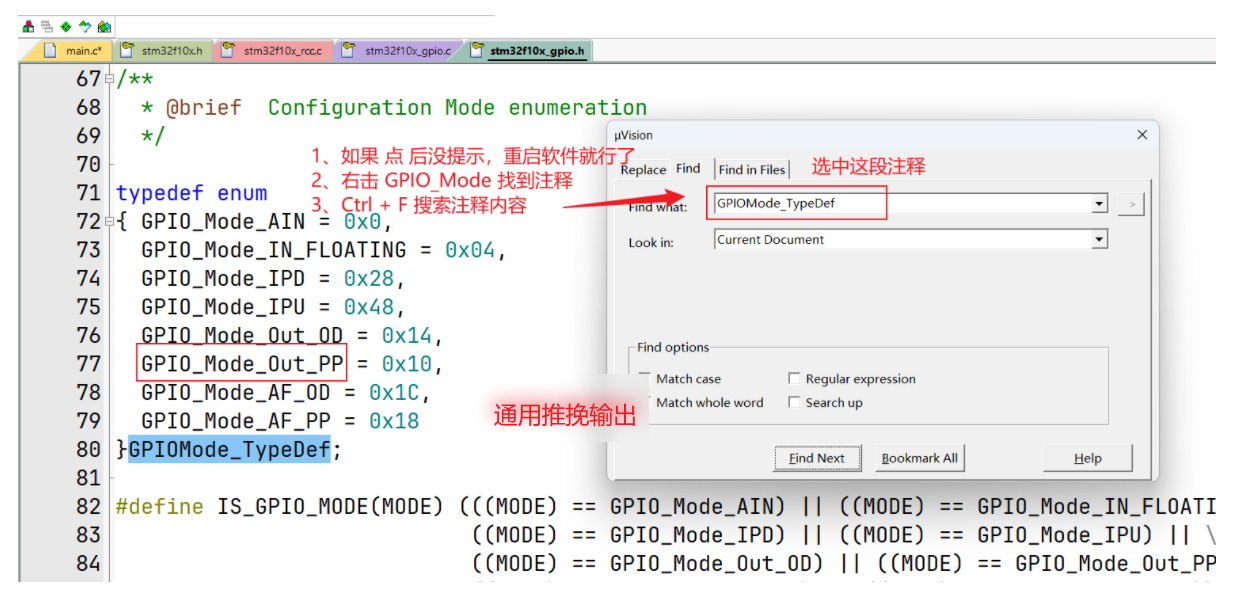Launch the Pack Installer icon
Viewport: 1260px width, 614px height.
[x=104, y=27]
